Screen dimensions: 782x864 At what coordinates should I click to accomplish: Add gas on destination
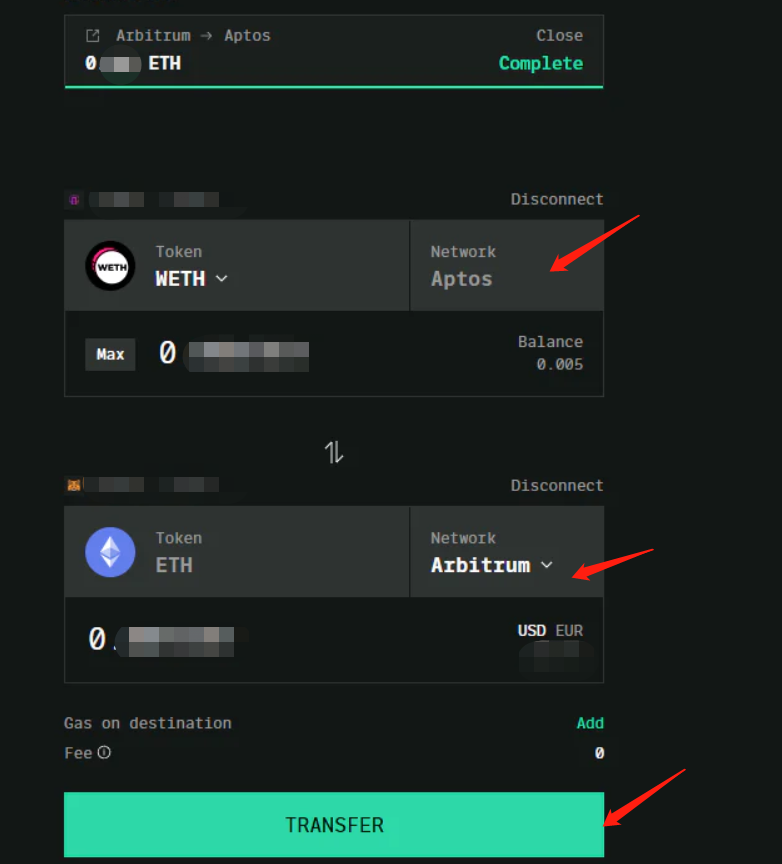coord(590,723)
